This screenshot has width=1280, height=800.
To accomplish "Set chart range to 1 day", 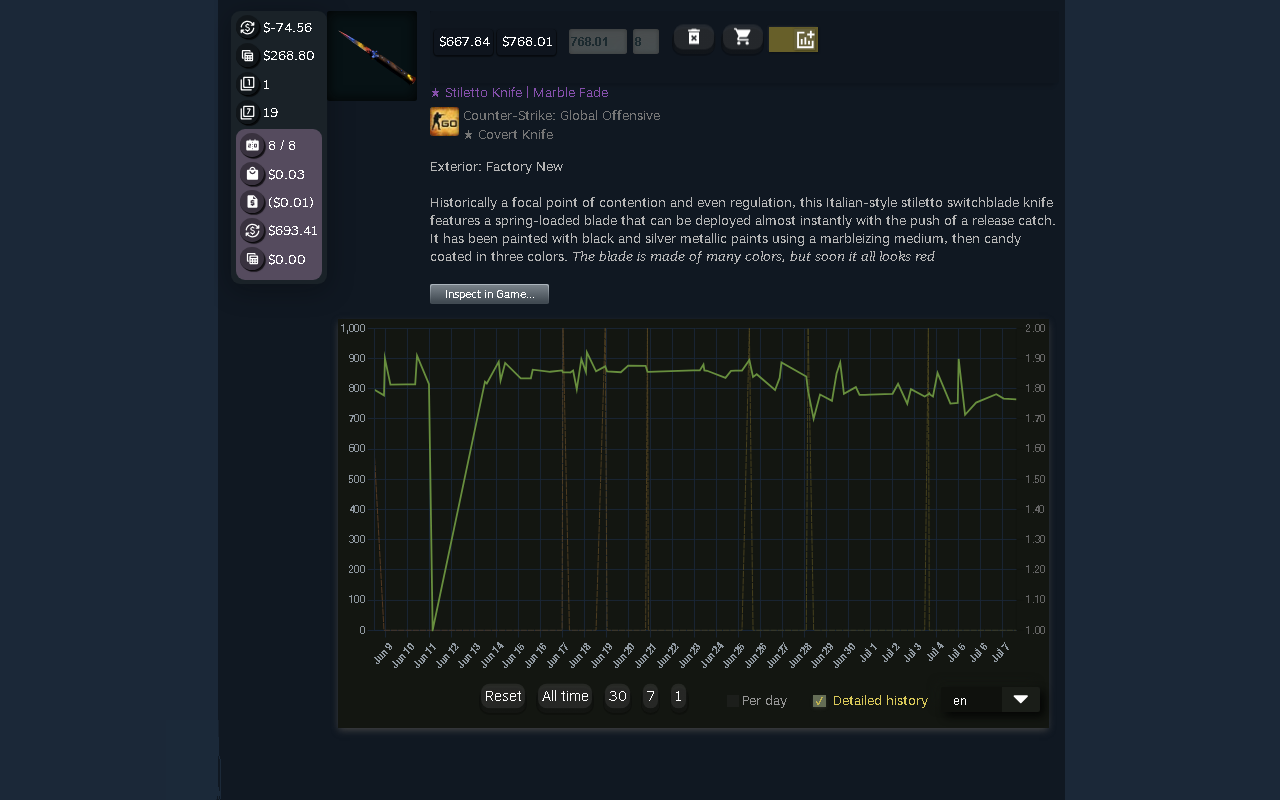I will (x=678, y=697).
